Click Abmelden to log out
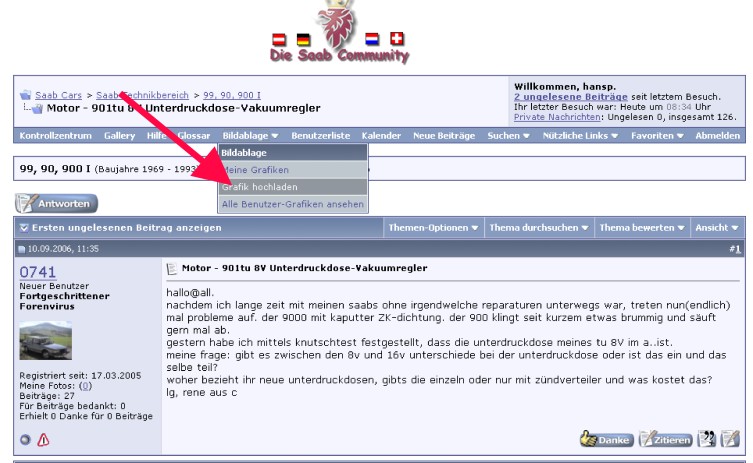This screenshot has height=463, width=753. click(x=717, y=136)
